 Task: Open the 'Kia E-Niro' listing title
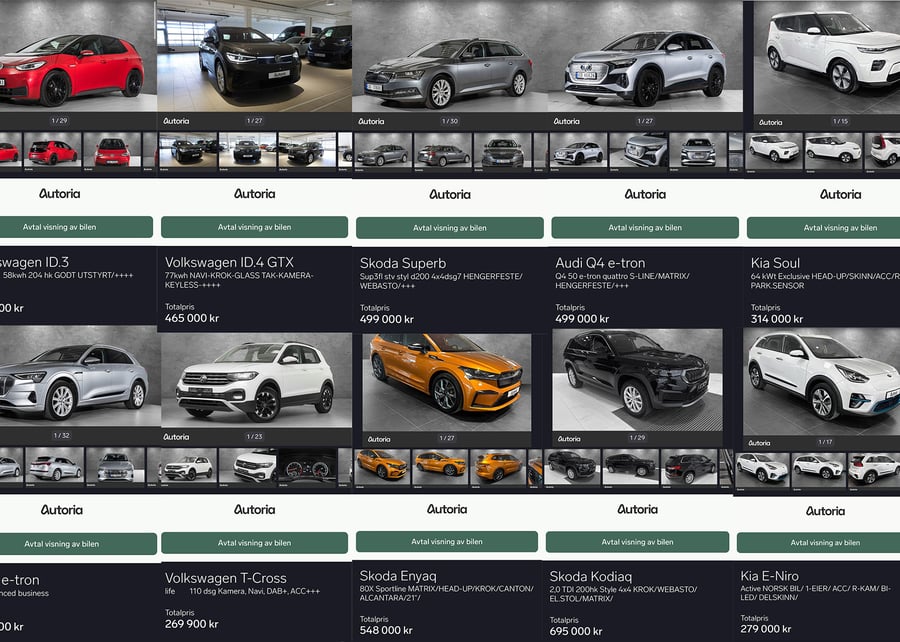769,576
